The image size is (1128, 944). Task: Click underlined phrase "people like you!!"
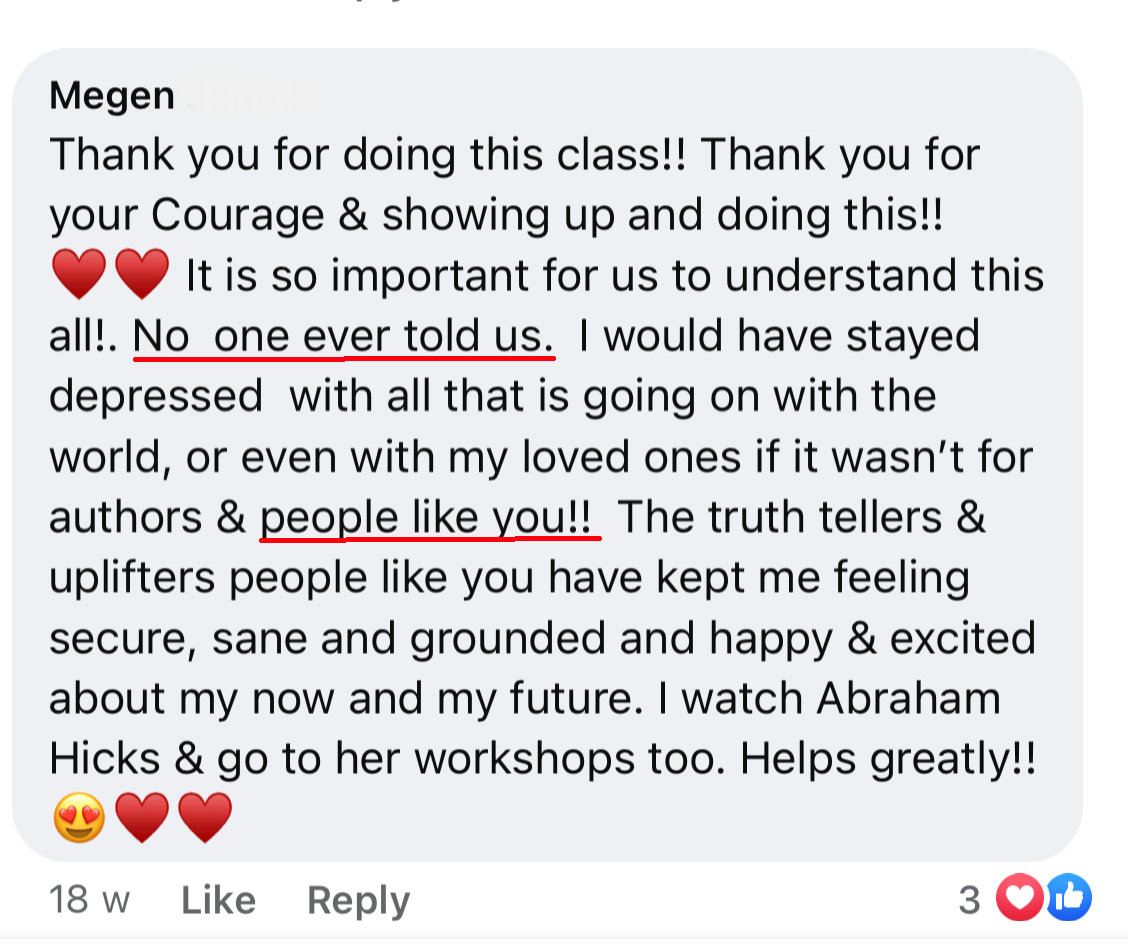(x=430, y=518)
